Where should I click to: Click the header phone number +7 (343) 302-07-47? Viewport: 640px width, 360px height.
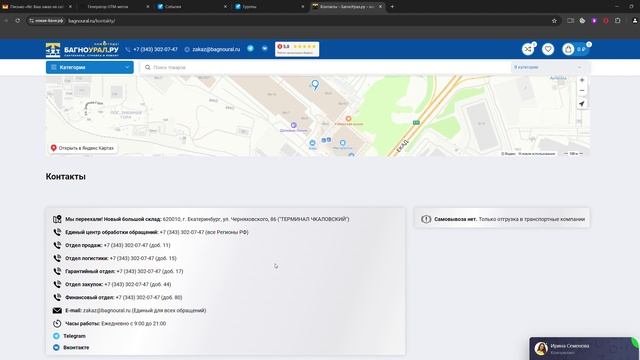155,49
